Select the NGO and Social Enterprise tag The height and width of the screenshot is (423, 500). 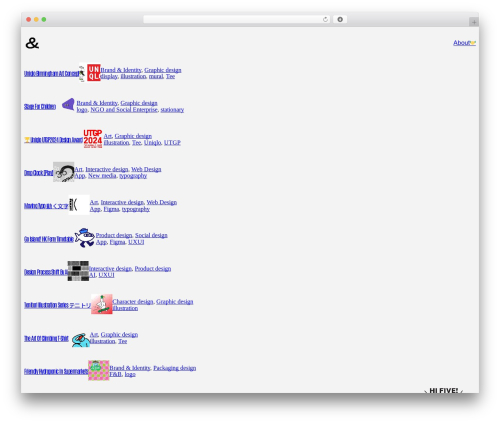[124, 109]
